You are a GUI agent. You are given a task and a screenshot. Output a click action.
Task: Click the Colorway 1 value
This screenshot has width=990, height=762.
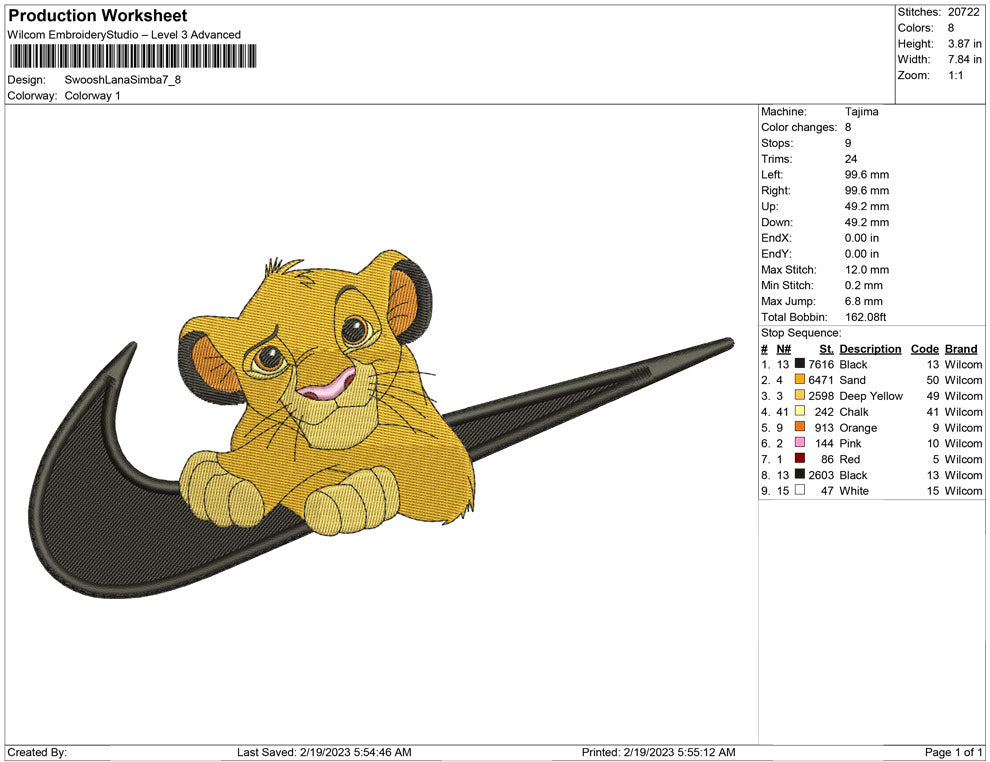point(93,95)
